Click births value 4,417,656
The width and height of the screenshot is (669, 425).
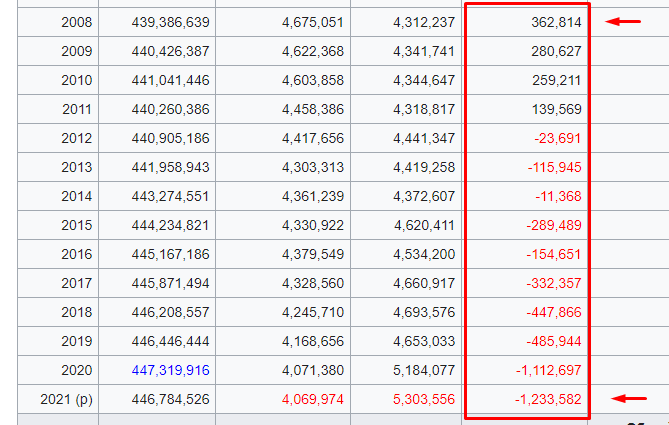coord(313,138)
